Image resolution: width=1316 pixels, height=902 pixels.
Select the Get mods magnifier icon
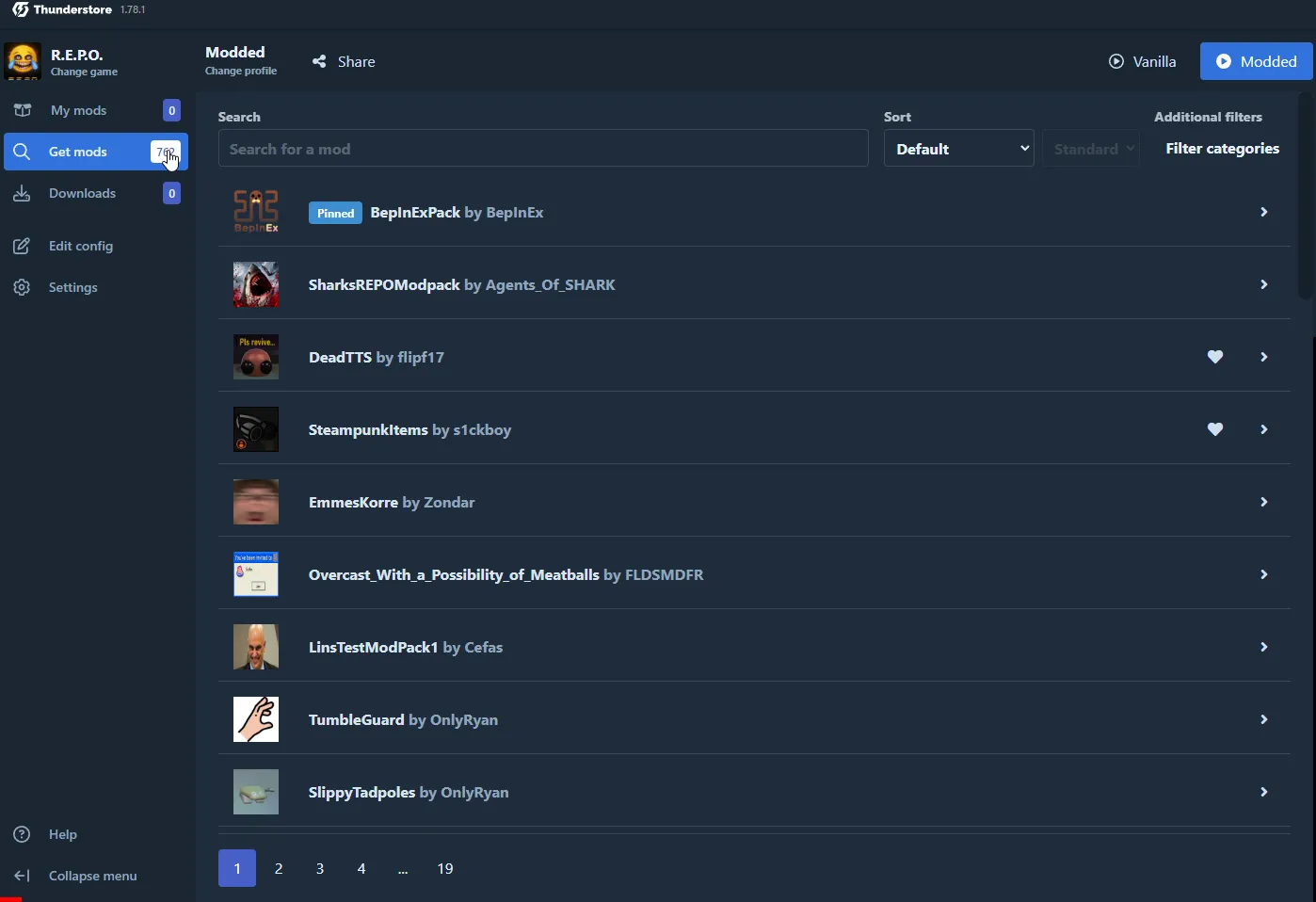click(x=23, y=152)
